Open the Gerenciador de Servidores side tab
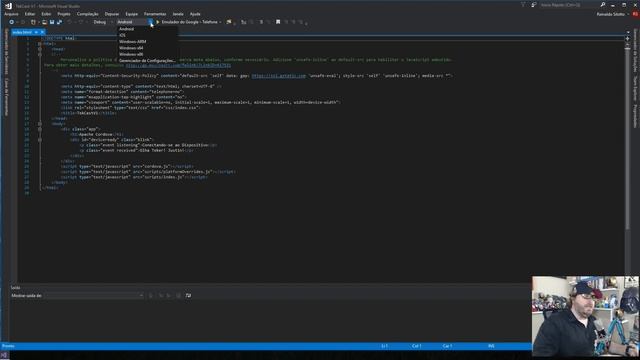The height and width of the screenshot is (360, 640). tap(6, 51)
